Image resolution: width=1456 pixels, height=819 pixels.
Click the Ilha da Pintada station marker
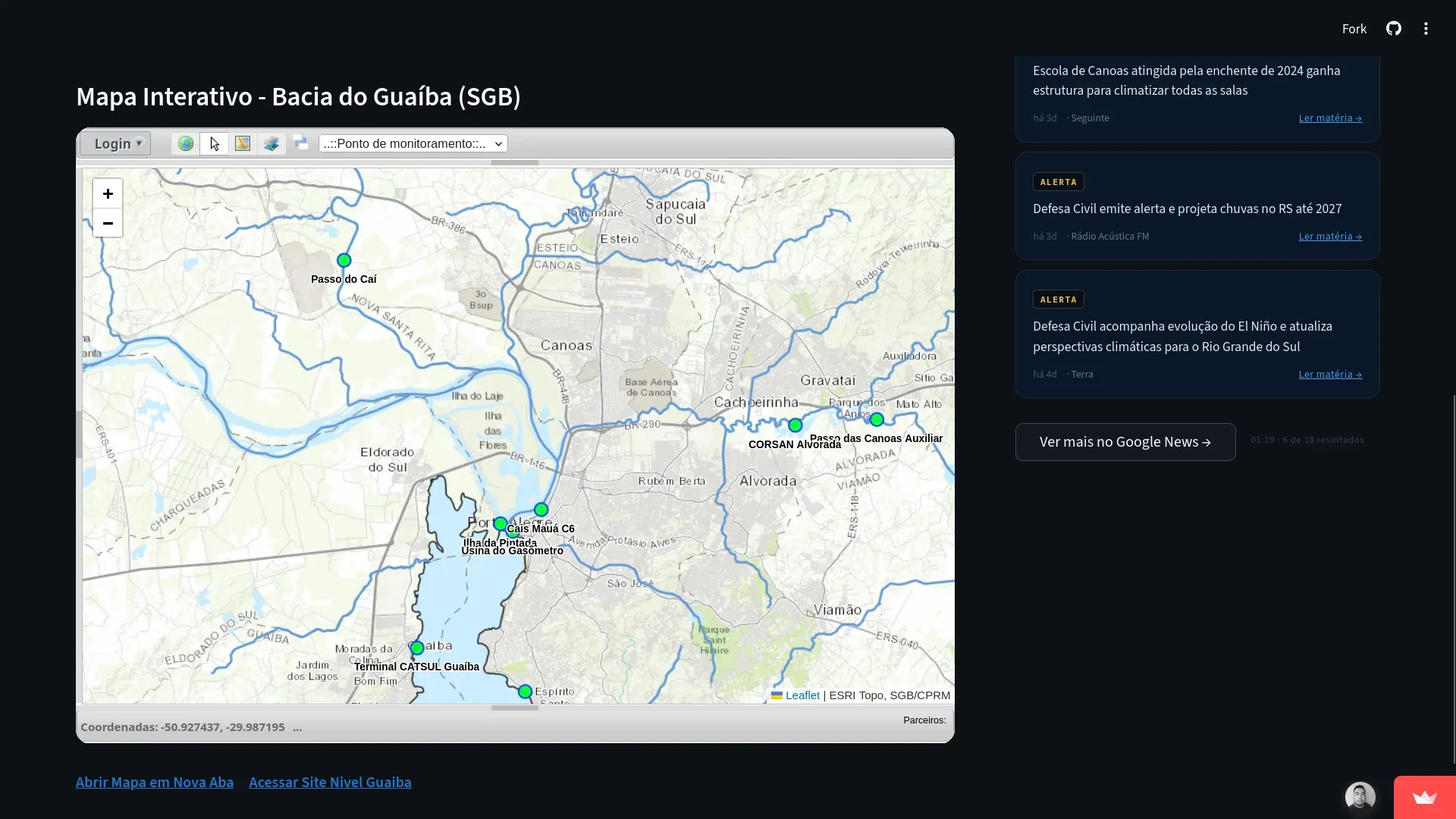[x=500, y=524]
